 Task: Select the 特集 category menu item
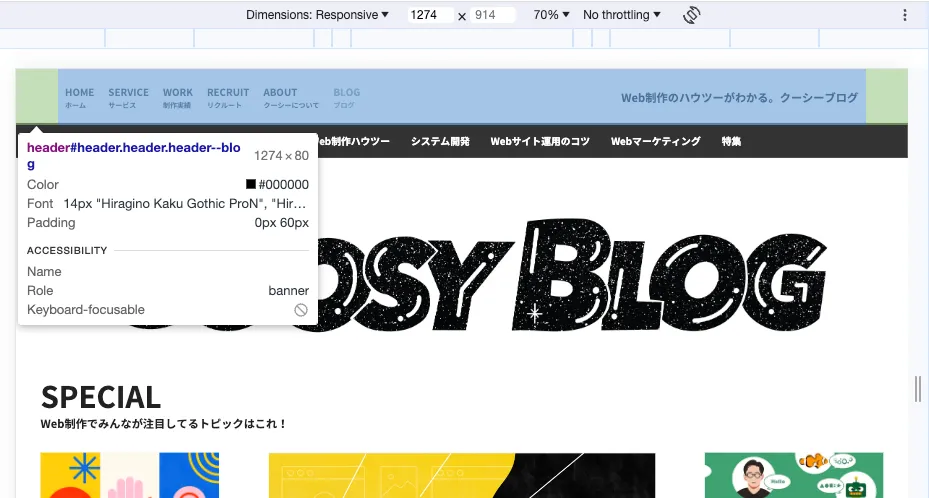[x=731, y=142]
